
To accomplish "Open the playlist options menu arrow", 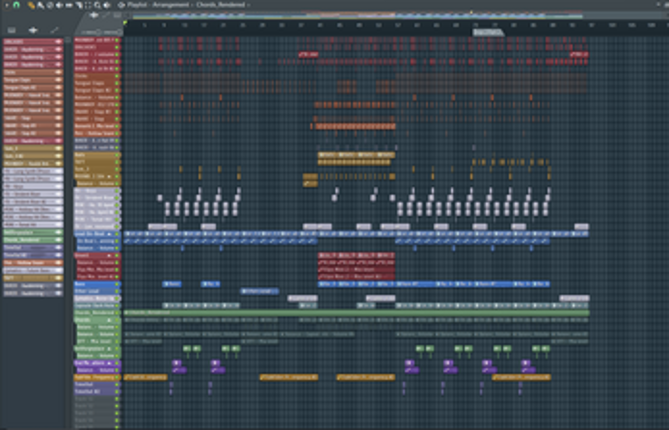I will coord(6,5).
